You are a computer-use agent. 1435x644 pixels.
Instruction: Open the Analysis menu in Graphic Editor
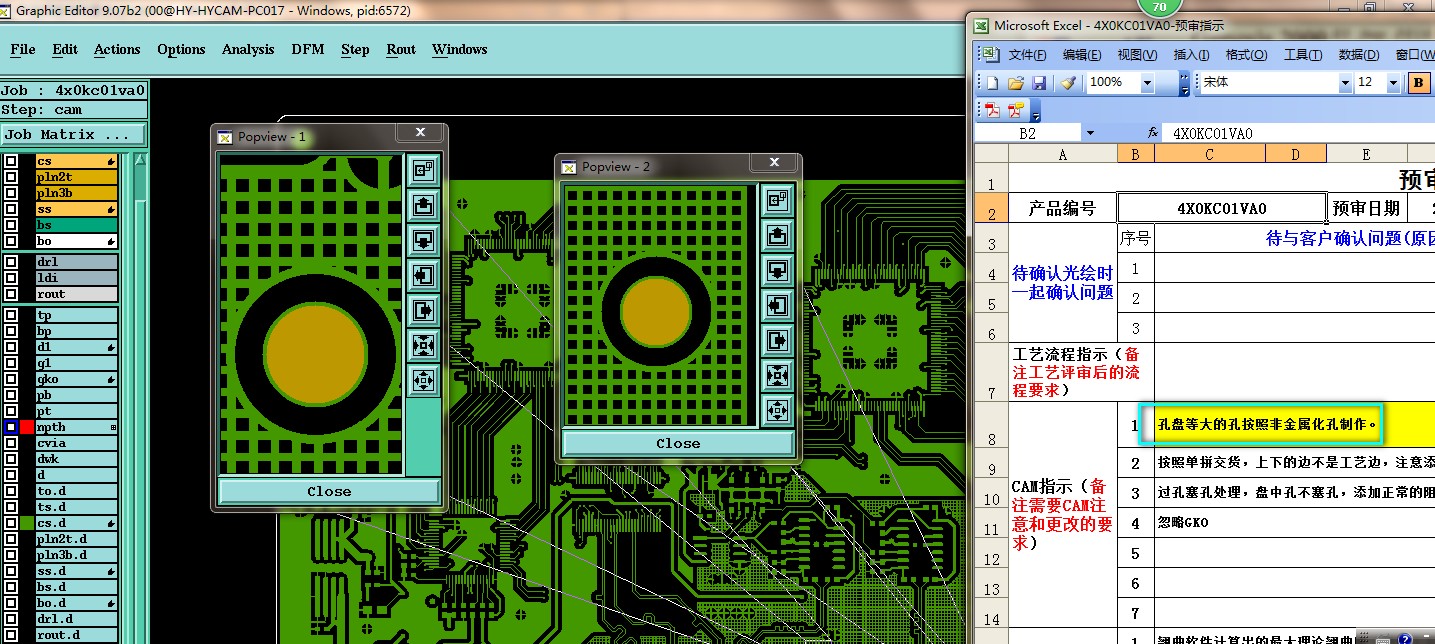249,49
